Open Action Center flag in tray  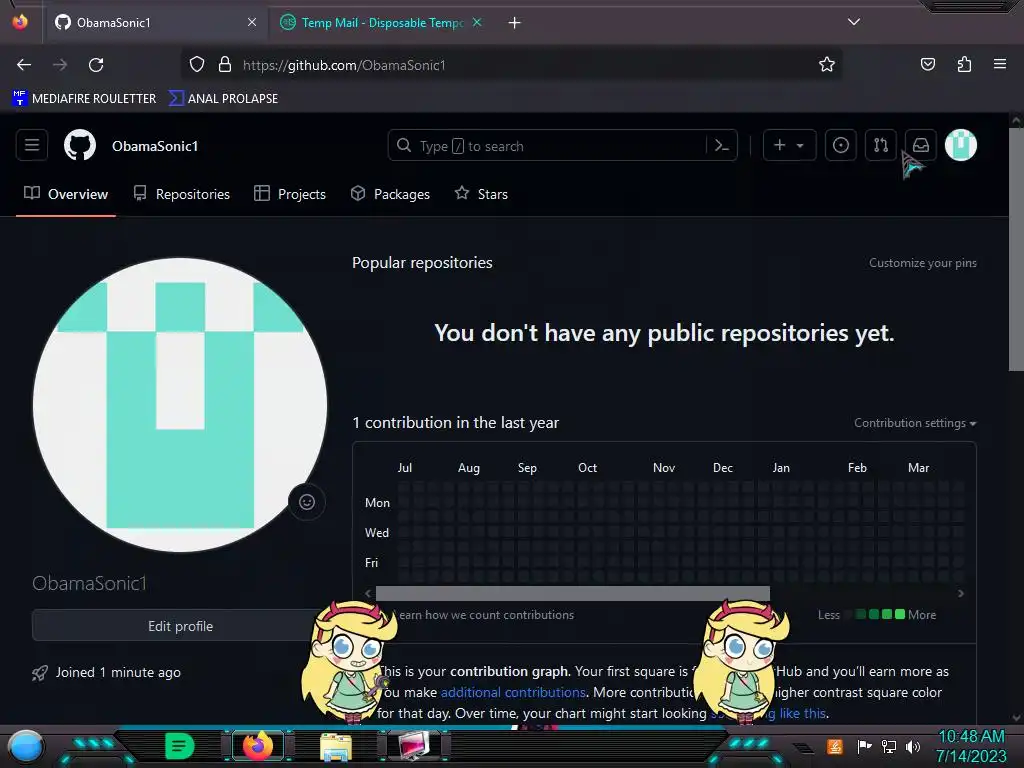click(x=864, y=746)
